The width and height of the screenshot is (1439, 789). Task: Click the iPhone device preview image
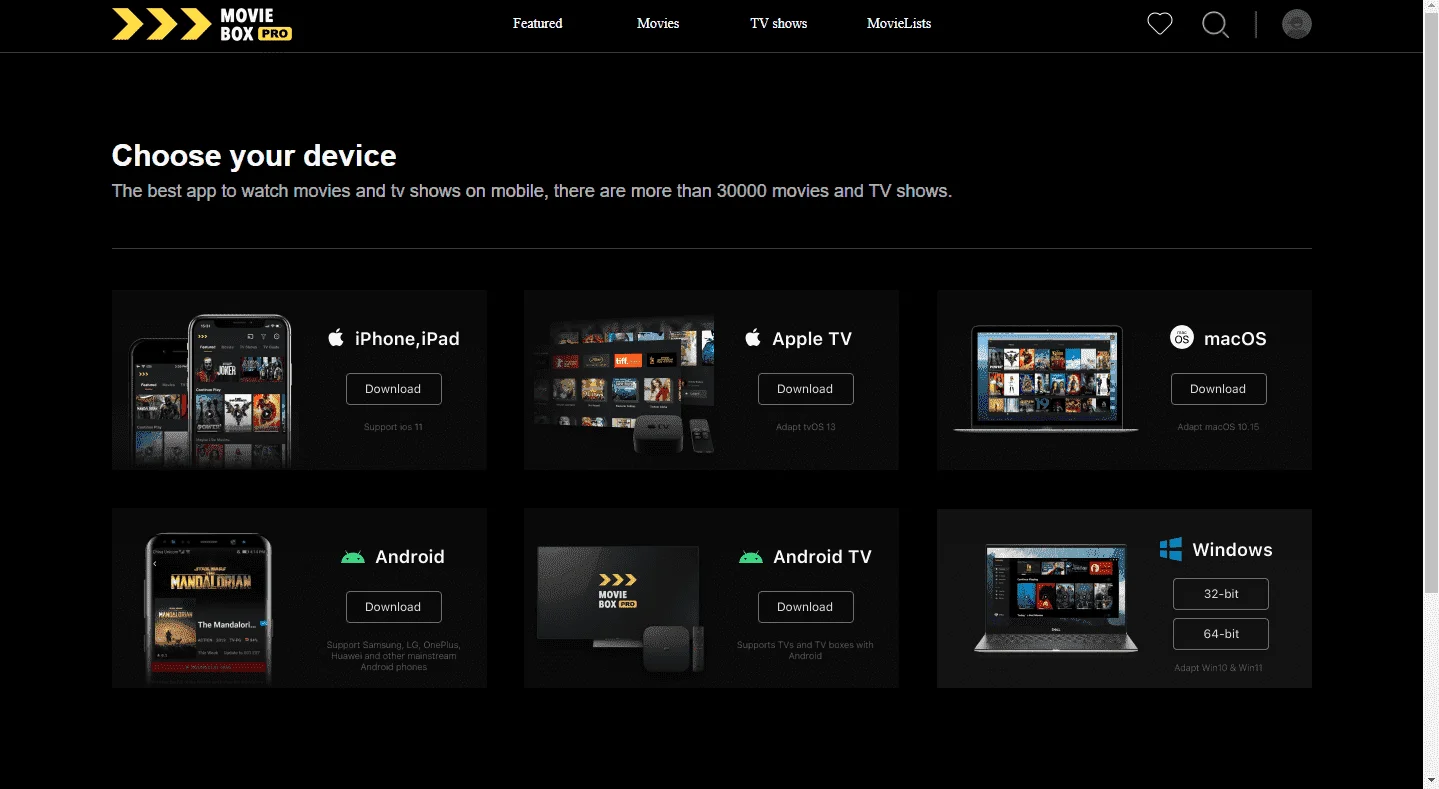[x=212, y=391]
